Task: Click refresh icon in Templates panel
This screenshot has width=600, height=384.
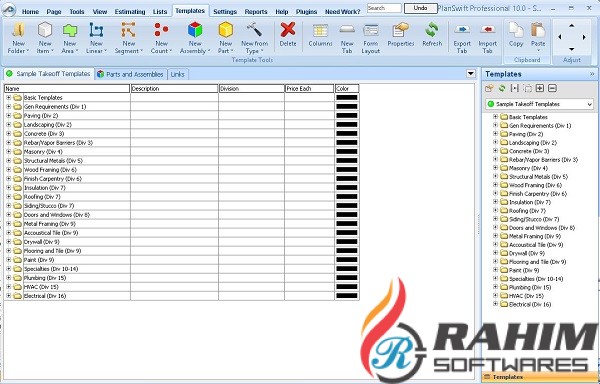Action: click(x=502, y=88)
